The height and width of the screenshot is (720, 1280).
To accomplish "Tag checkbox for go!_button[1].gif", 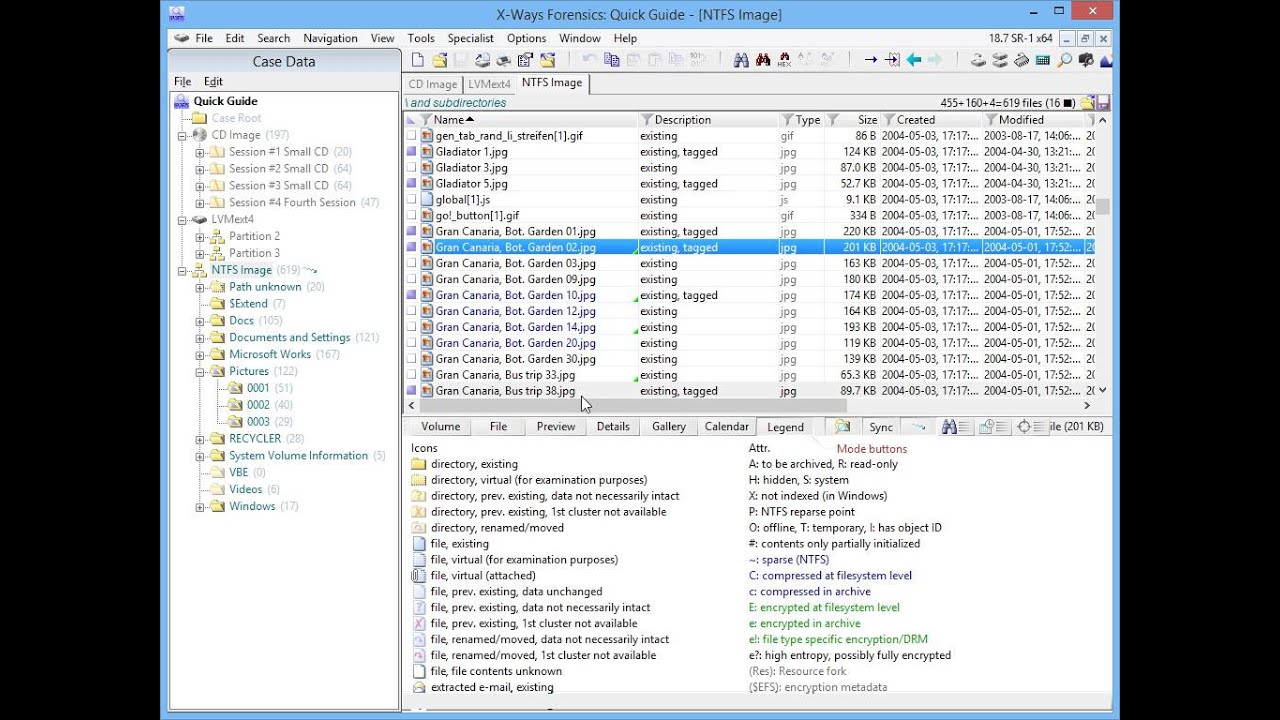I will 411,215.
